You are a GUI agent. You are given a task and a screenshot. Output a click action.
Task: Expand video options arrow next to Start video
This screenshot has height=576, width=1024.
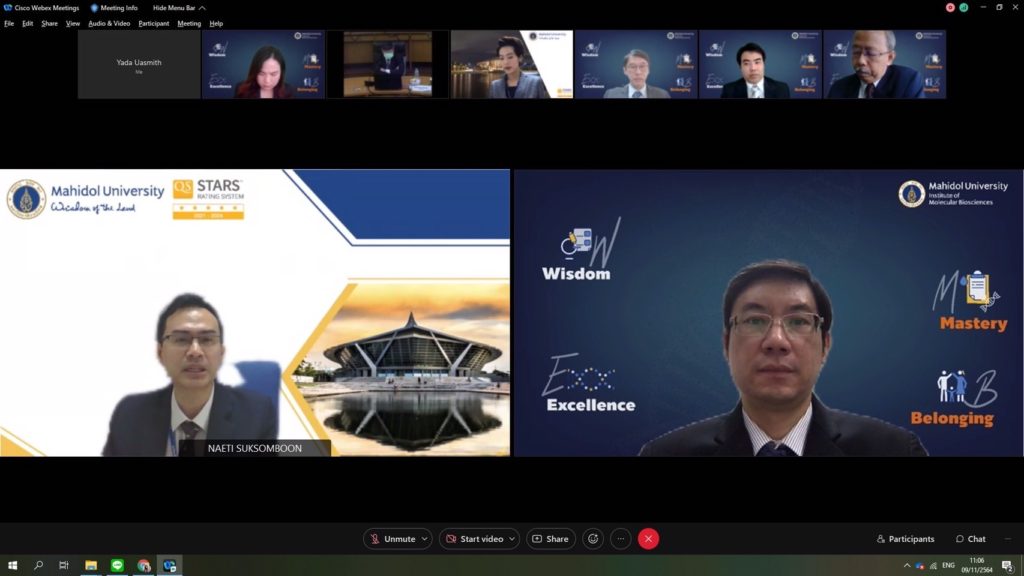[511, 539]
